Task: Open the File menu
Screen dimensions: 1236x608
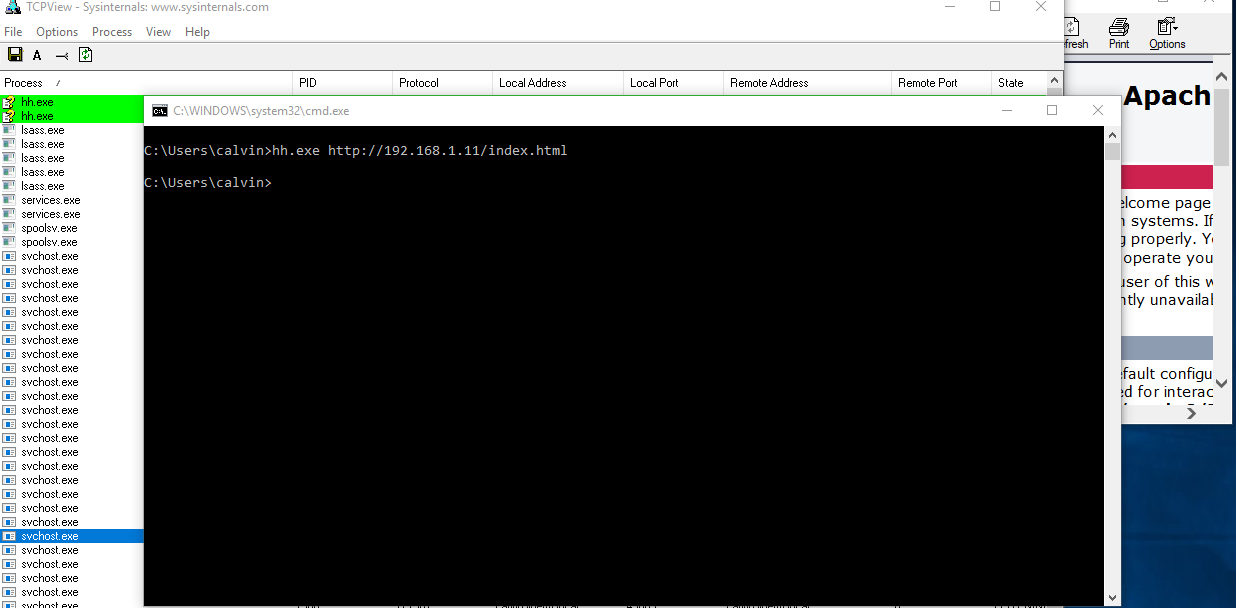Action: coord(13,32)
